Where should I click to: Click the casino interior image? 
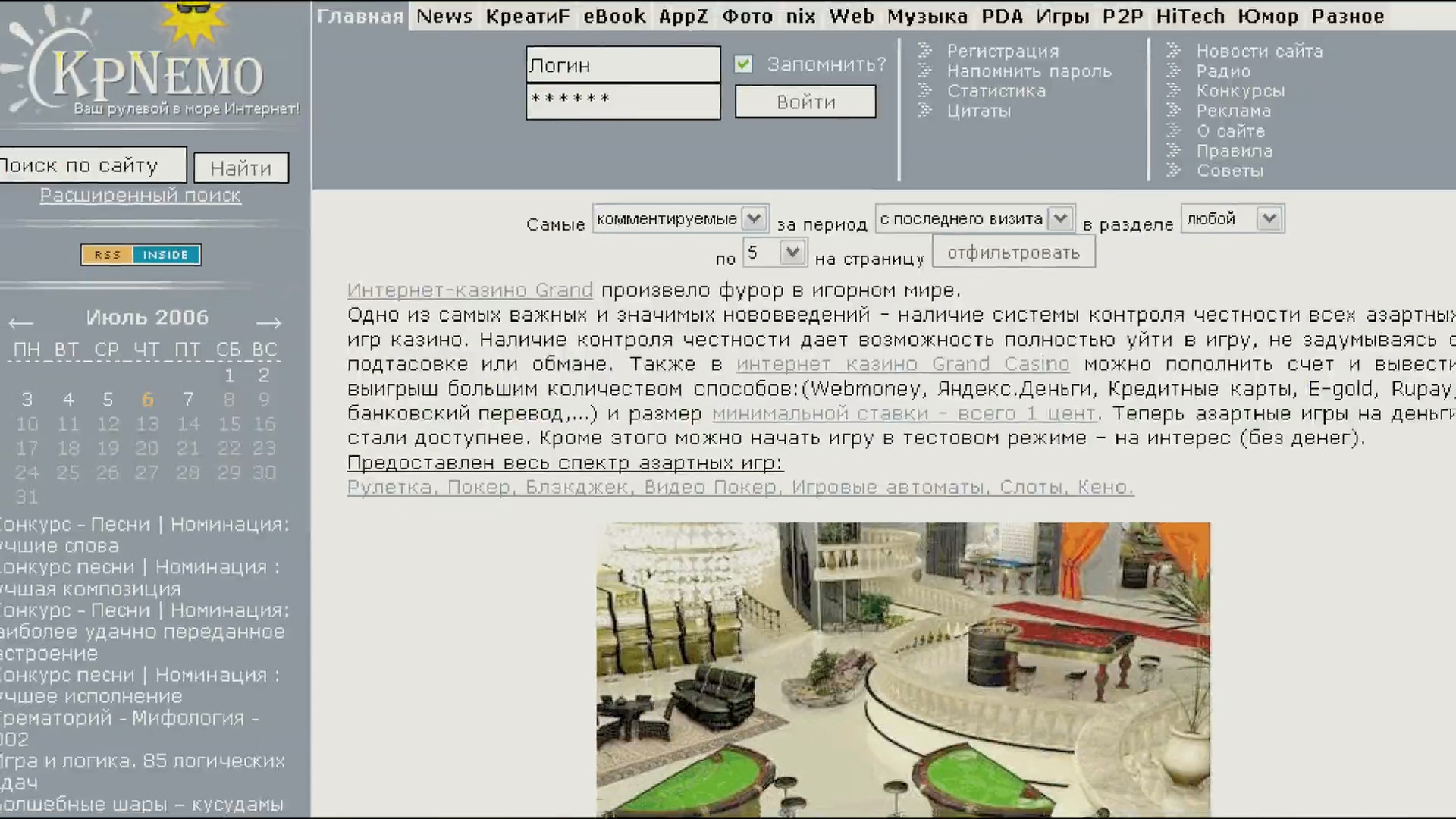902,667
